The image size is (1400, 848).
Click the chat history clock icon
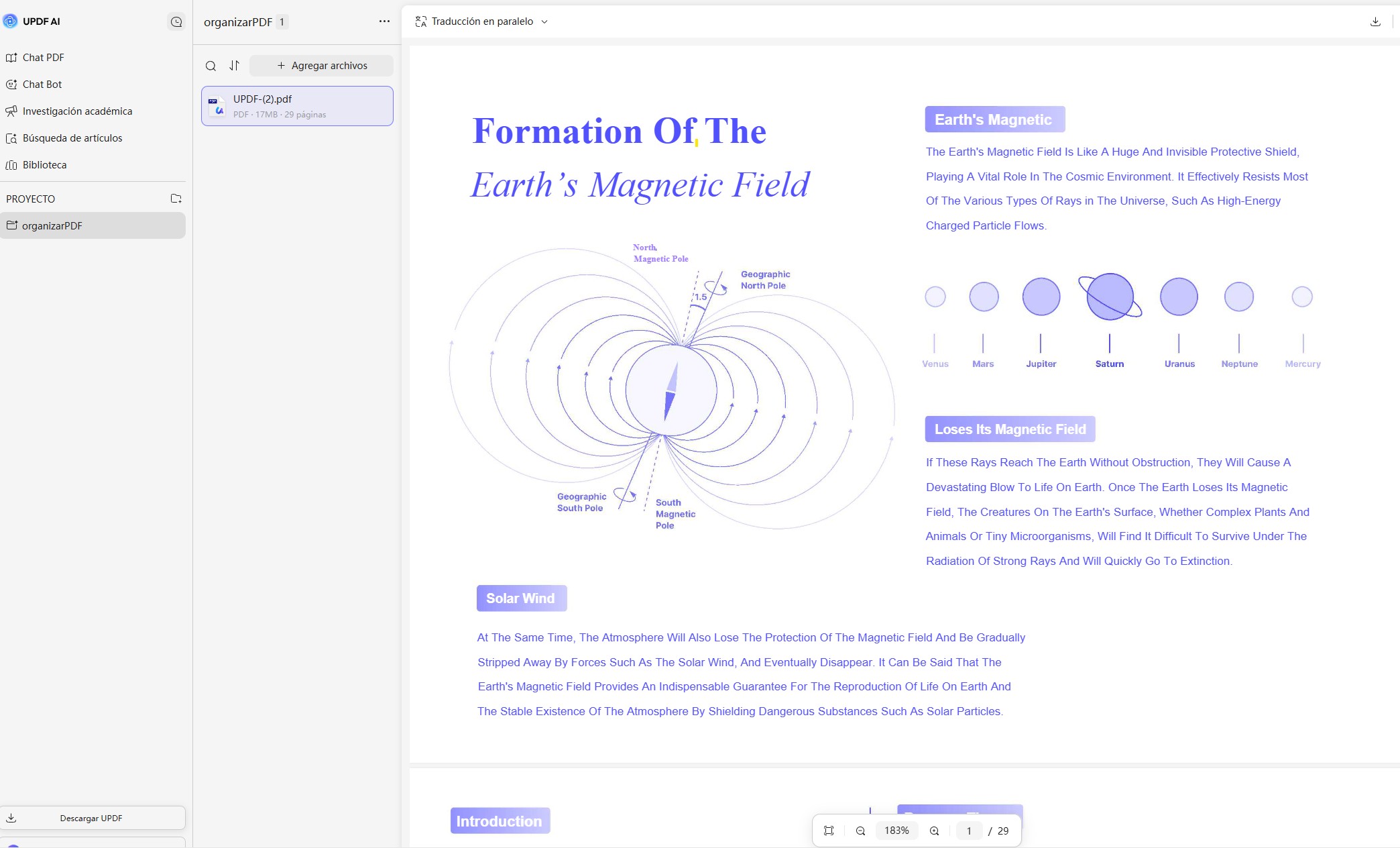pos(176,21)
